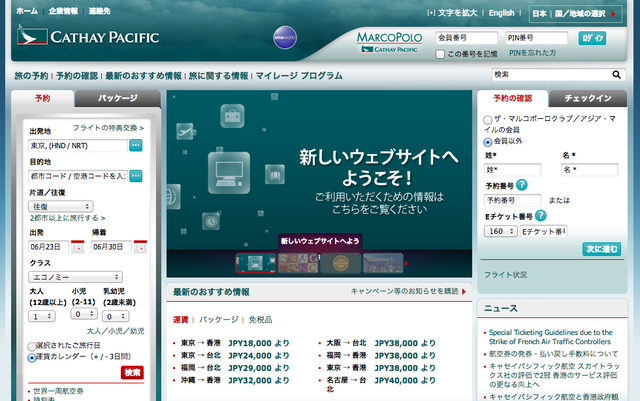The image size is (640, 401).
Task: Click the ログイン button
Action: click(592, 38)
